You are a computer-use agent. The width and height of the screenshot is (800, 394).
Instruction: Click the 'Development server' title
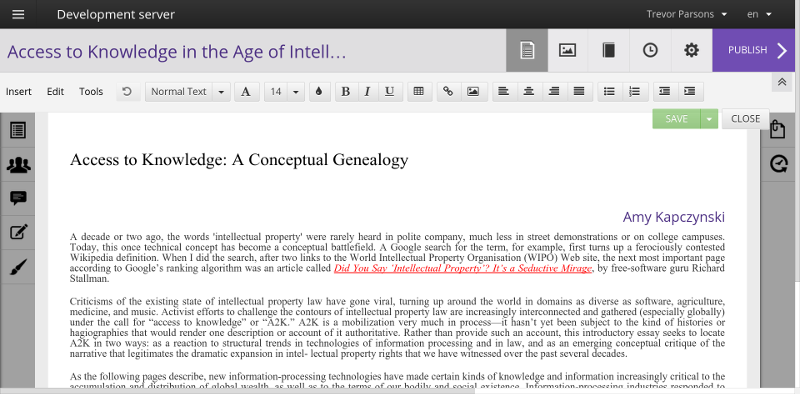point(116,14)
